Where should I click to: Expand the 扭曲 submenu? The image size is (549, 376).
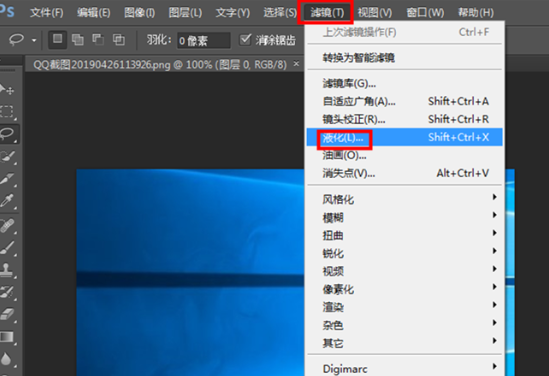(x=404, y=235)
